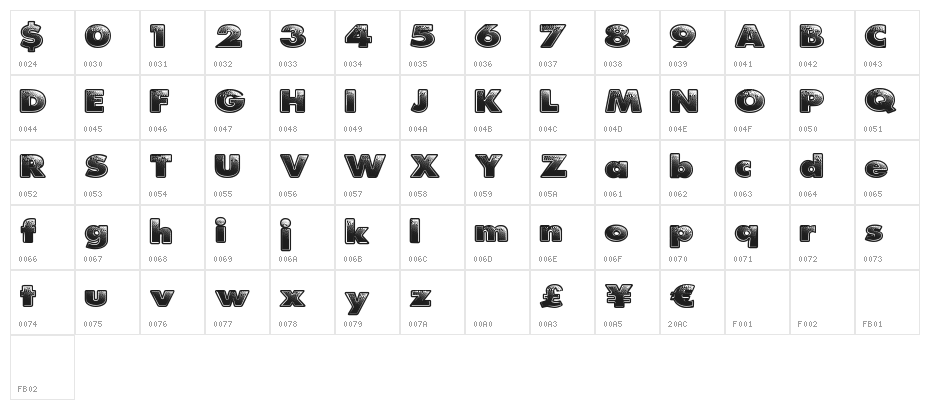This screenshot has height=410, width=930.
Task: Select the empty cell labeled 00A0
Action: pos(497,302)
